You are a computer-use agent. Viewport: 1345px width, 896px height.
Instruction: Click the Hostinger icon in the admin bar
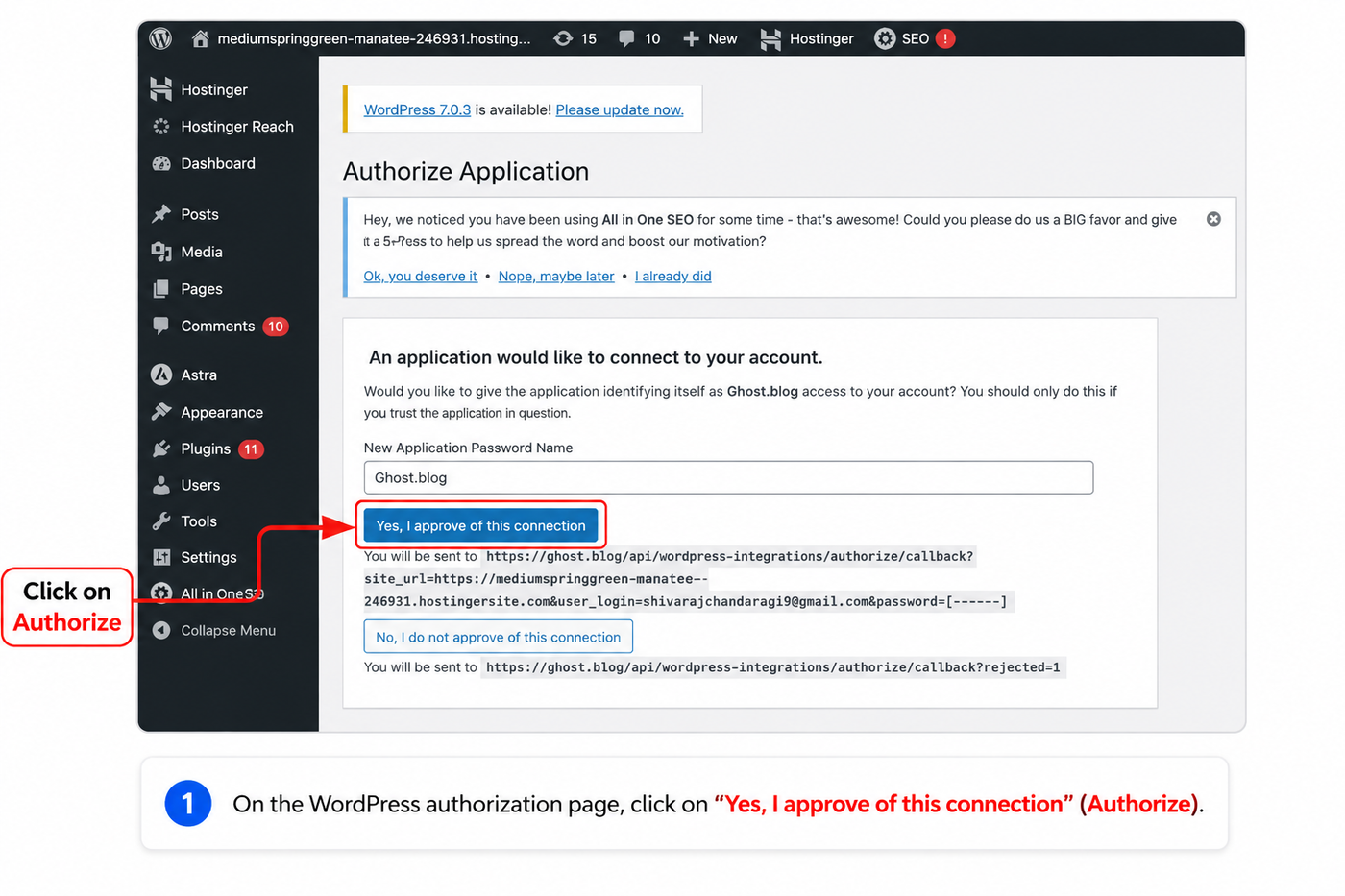click(x=770, y=38)
